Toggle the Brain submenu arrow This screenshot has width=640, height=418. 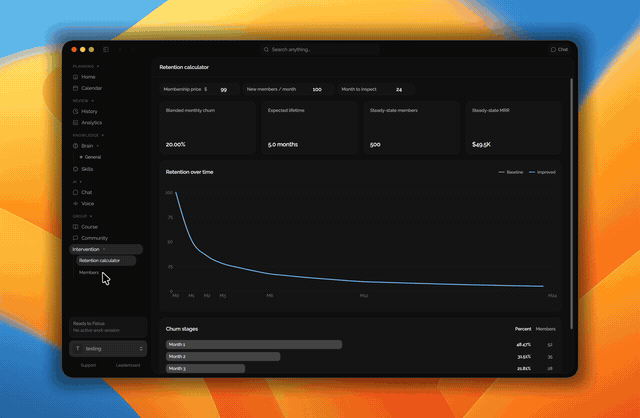[98, 146]
